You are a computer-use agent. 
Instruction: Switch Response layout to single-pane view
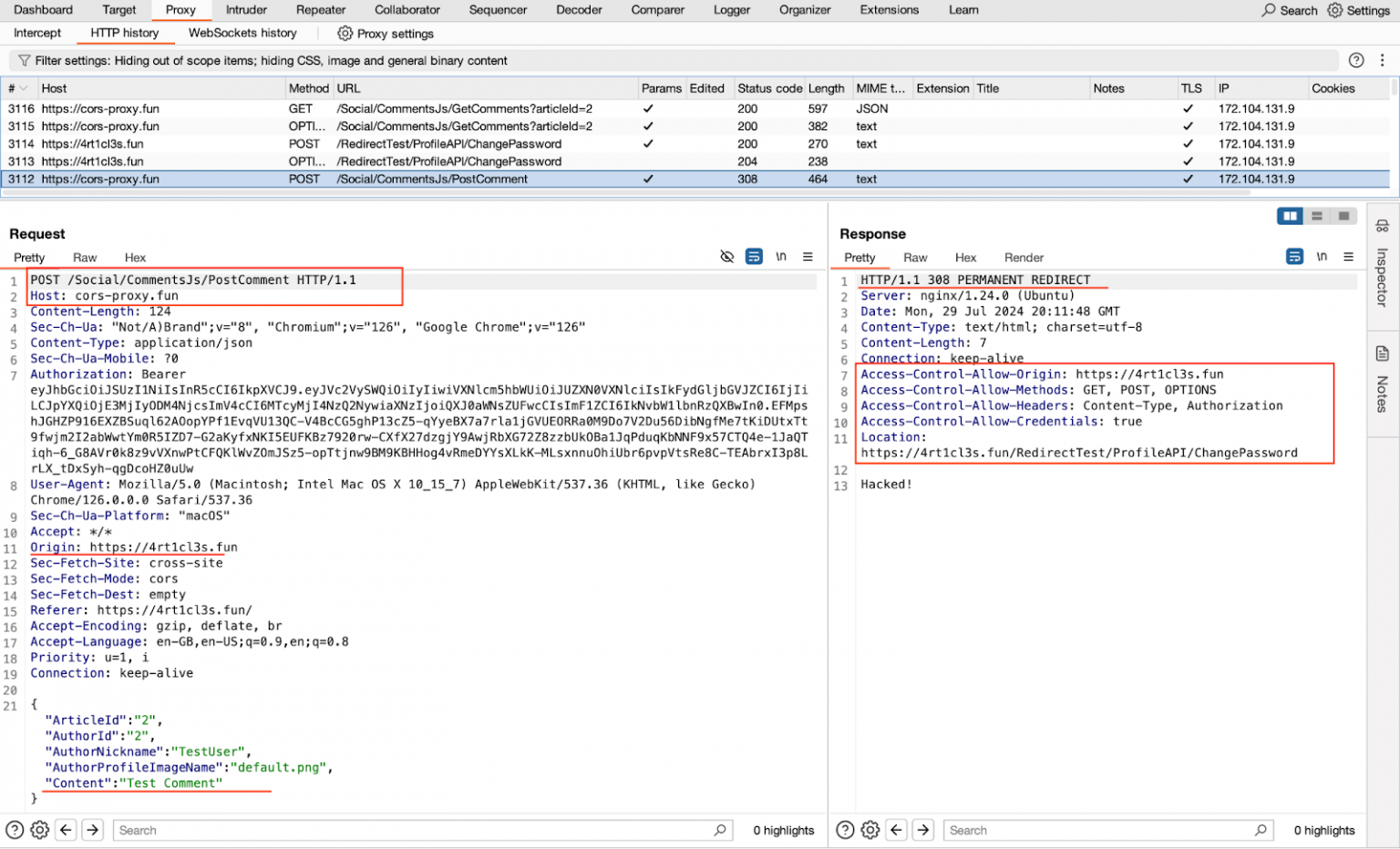coord(1343,216)
